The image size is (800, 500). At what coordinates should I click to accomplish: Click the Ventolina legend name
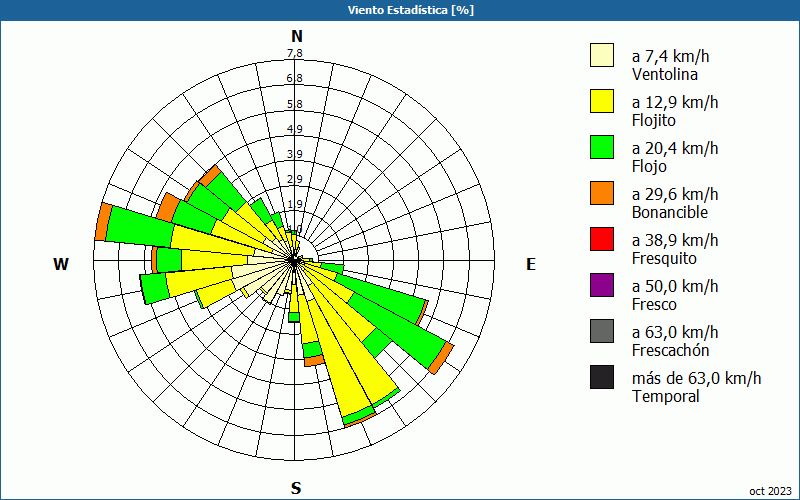click(664, 74)
